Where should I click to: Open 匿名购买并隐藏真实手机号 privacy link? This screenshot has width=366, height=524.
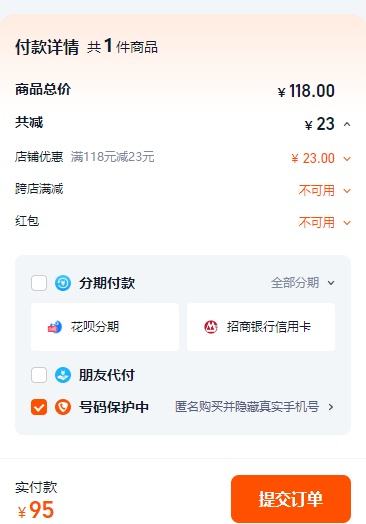247,407
